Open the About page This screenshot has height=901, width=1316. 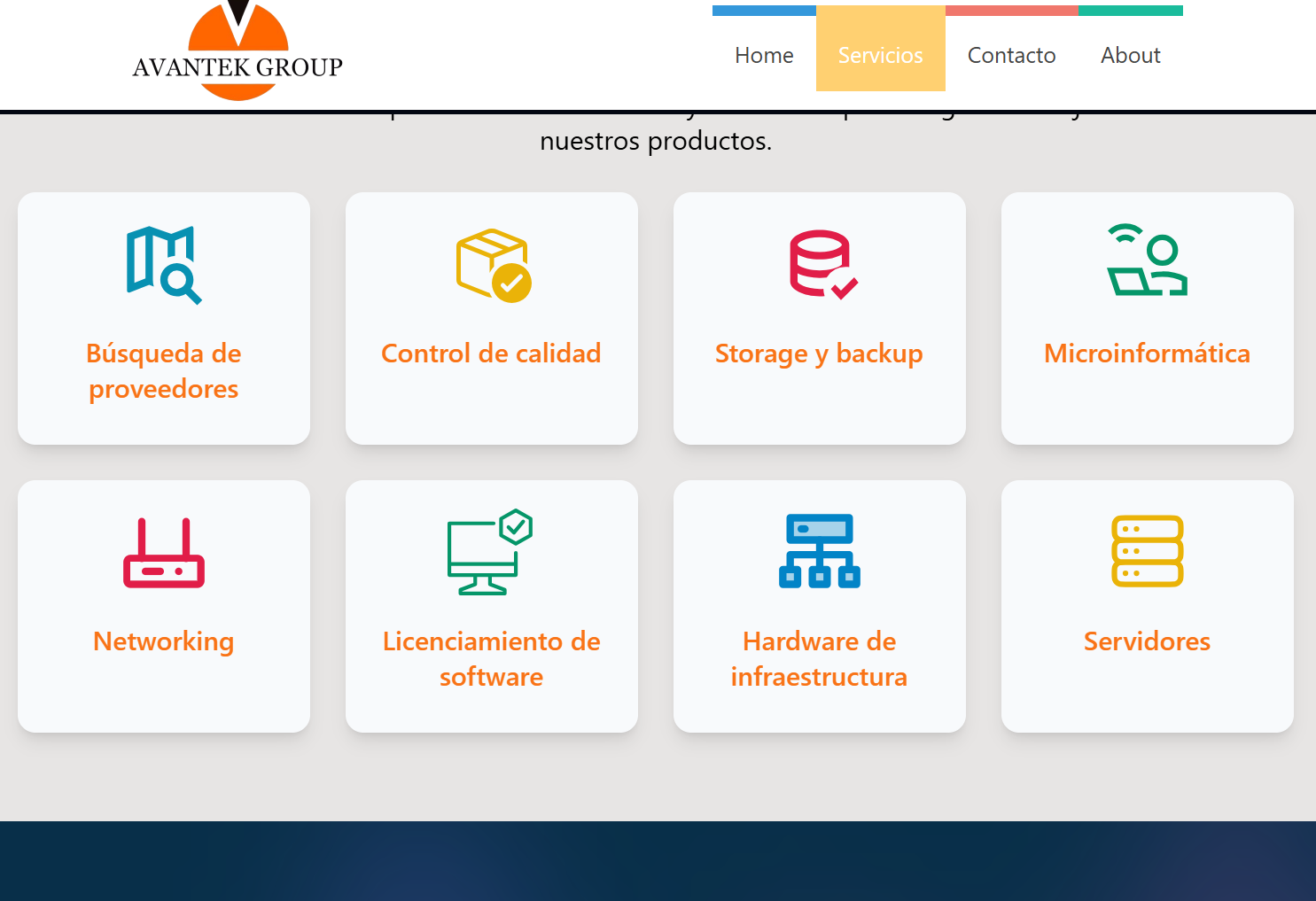pyautogui.click(x=1131, y=55)
